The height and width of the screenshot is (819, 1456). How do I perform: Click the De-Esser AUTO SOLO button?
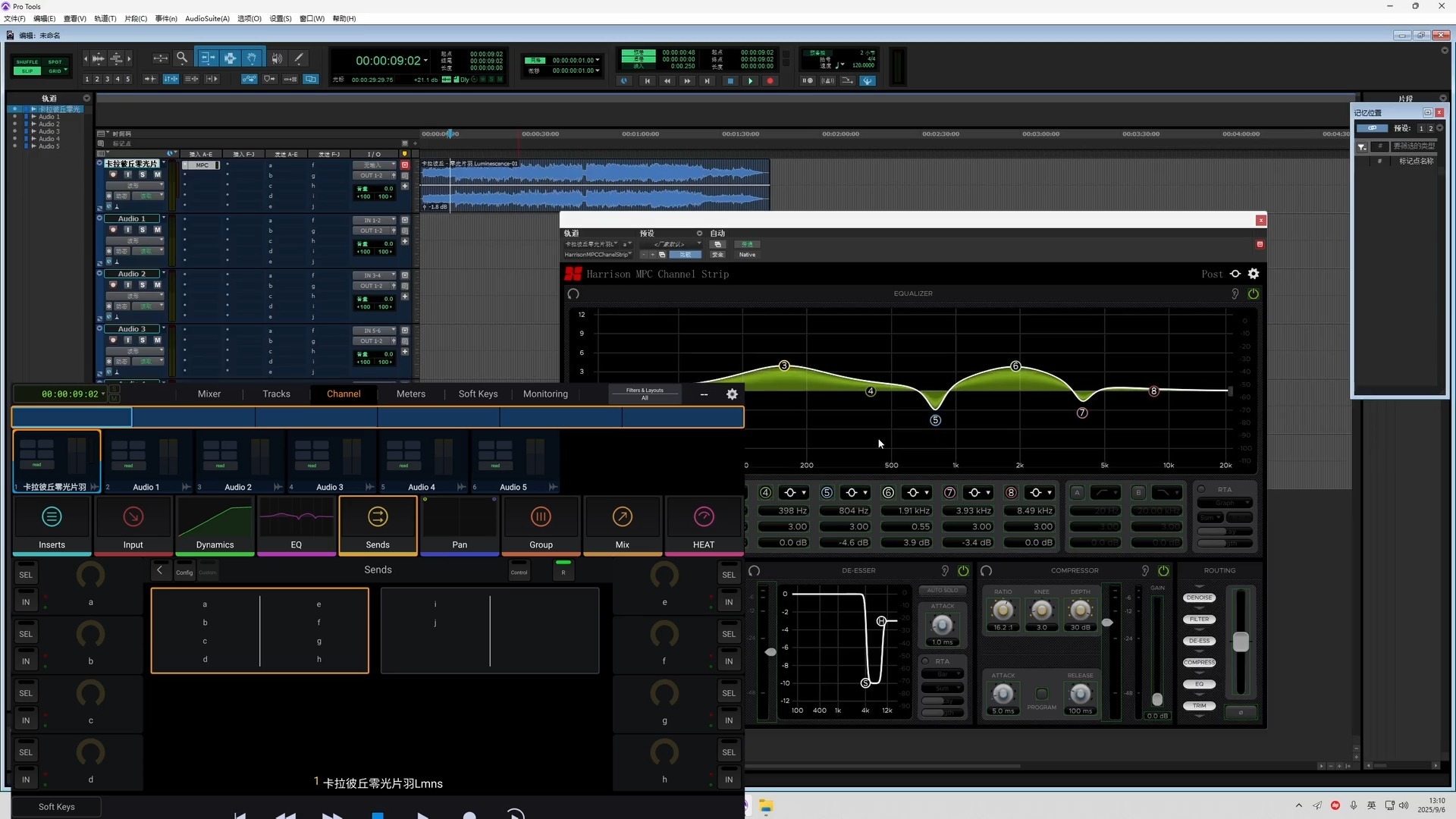coord(943,590)
